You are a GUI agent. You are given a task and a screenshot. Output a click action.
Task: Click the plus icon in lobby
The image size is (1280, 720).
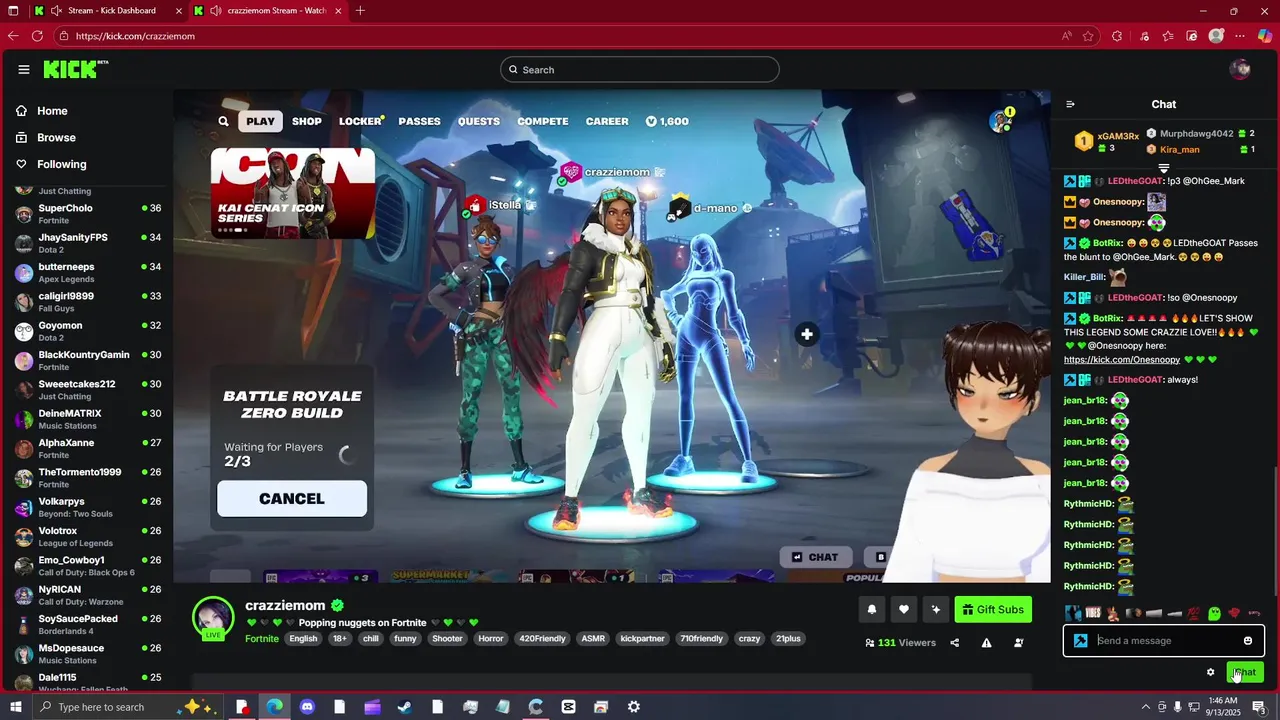[807, 334]
